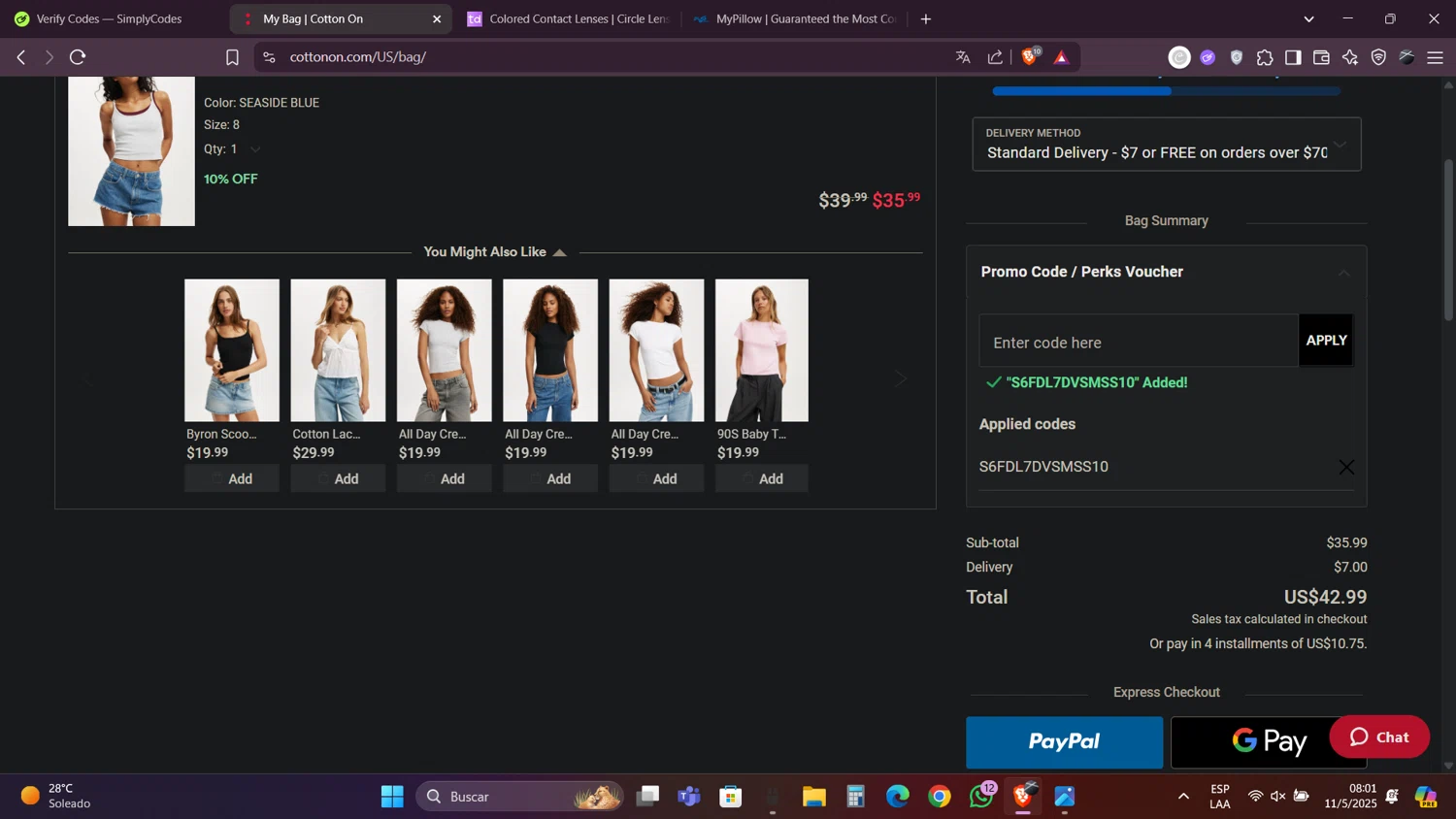This screenshot has width=1456, height=819.
Task: Open the browser hamburger menu
Action: tap(1435, 57)
